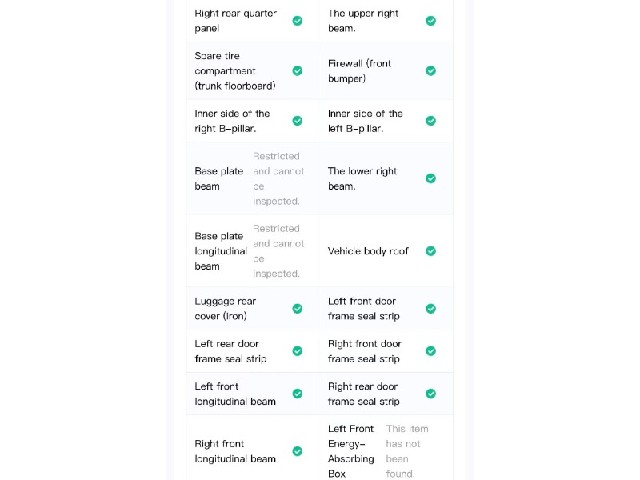Click check for Right rear door frame seal strip
The width and height of the screenshot is (640, 480).
point(431,393)
